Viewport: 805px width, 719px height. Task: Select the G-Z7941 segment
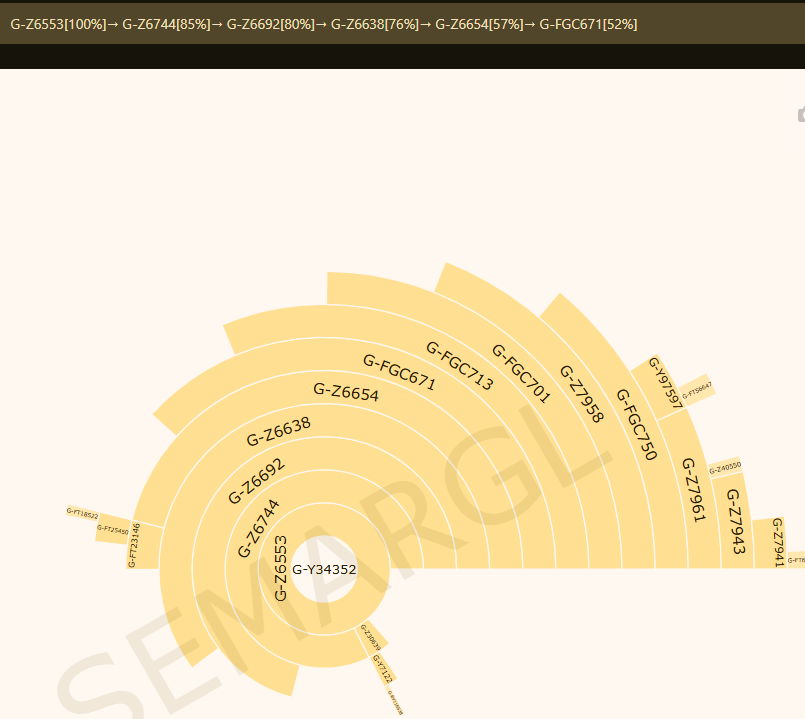778,541
